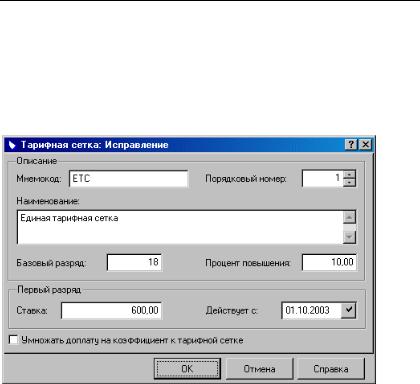The height and width of the screenshot is (384, 420).
Task: Click the Процент повышения field
Action: 329,262
